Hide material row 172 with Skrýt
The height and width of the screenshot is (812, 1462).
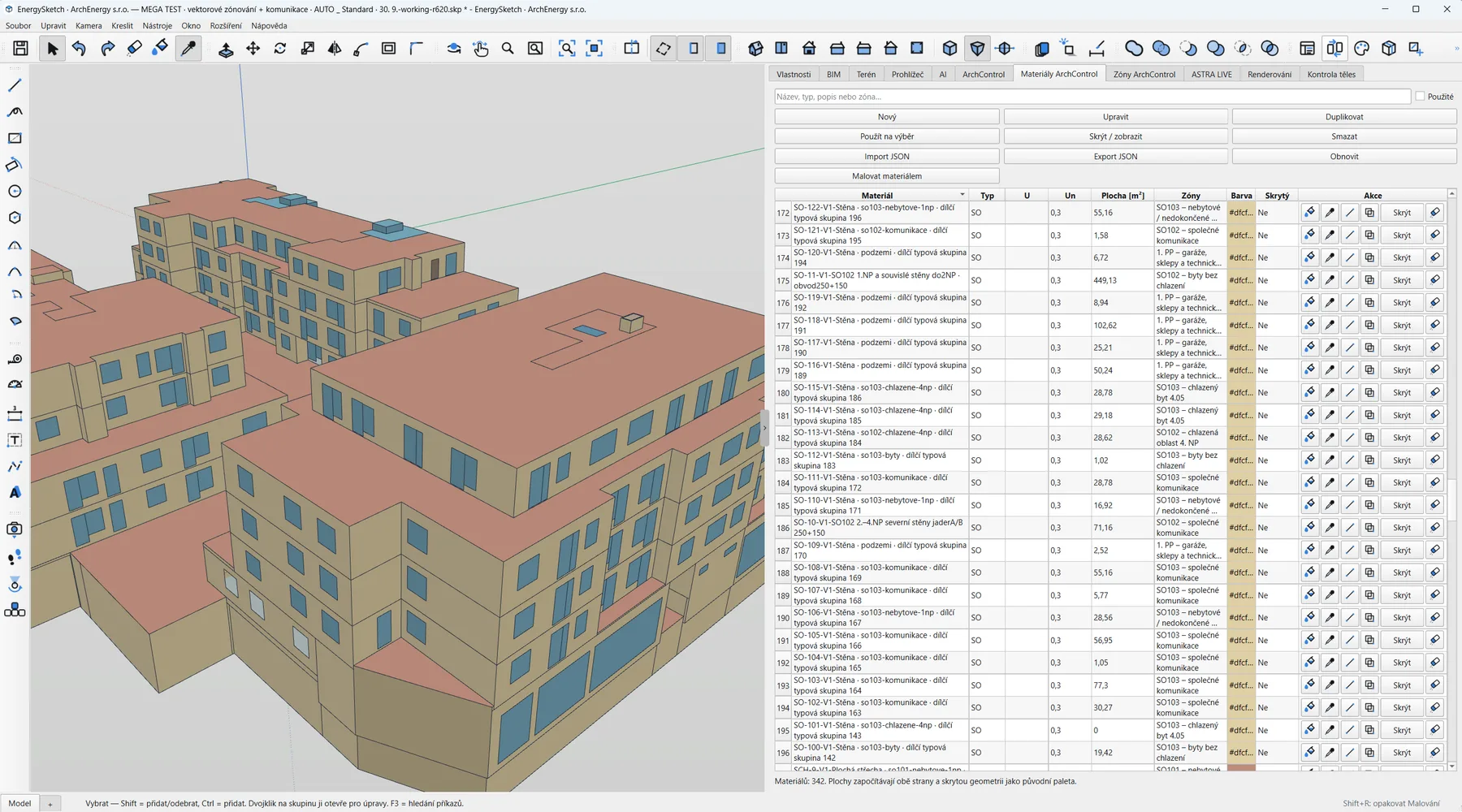pyautogui.click(x=1402, y=213)
